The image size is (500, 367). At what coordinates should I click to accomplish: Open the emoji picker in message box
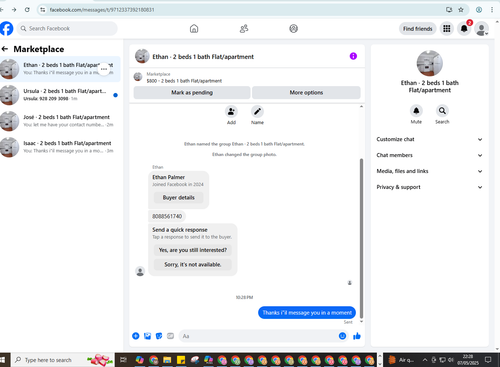342,336
